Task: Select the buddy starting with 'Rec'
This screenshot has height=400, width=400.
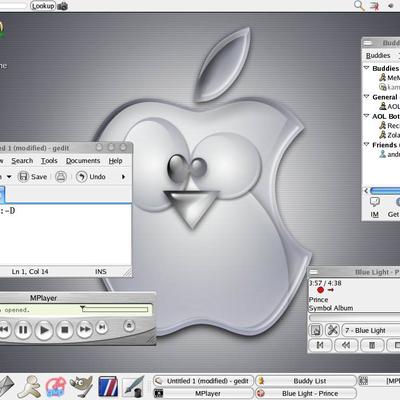Action: click(389, 126)
